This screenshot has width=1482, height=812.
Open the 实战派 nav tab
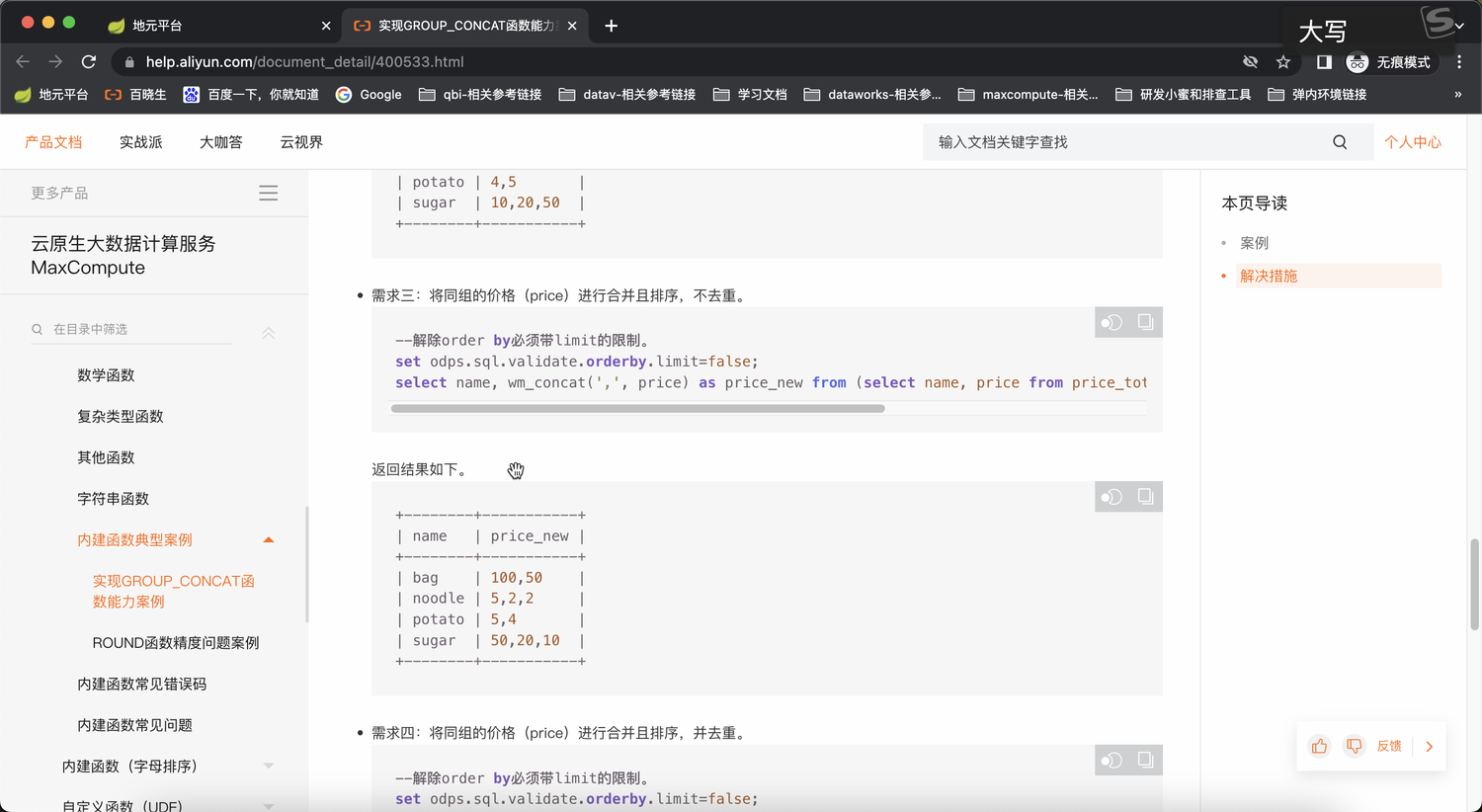point(140,142)
